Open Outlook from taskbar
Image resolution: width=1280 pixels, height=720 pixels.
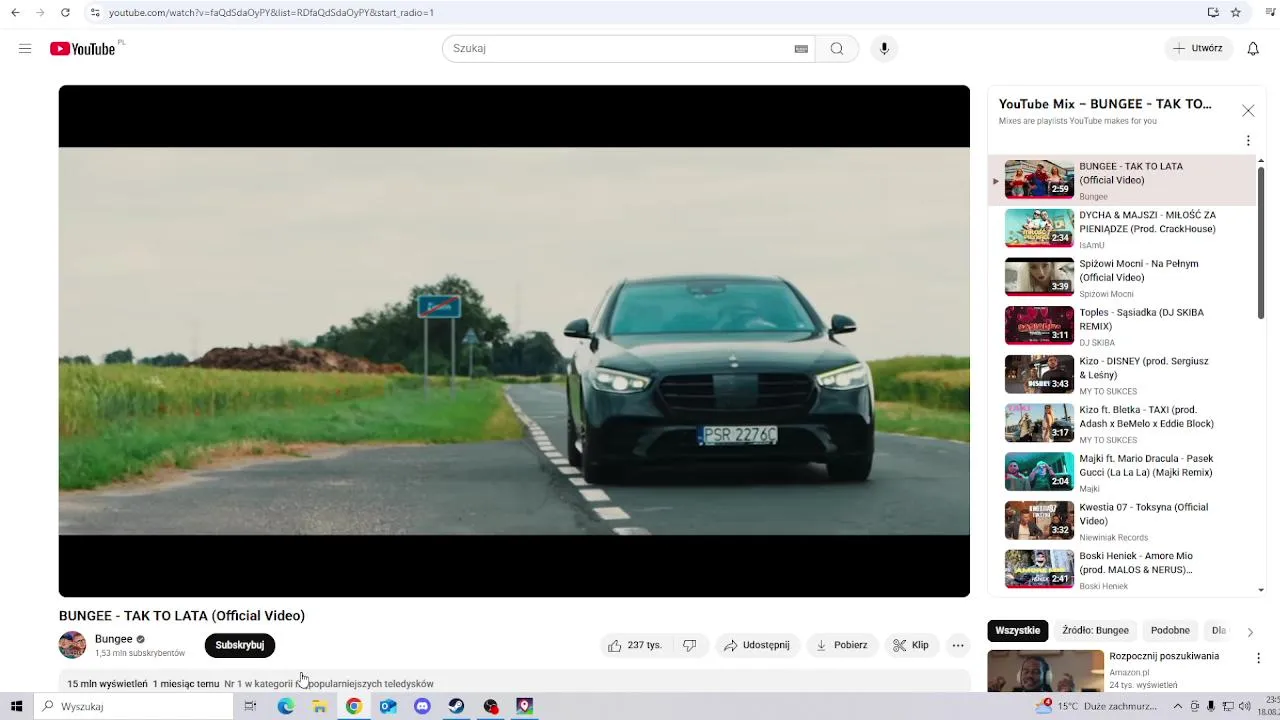(388, 706)
